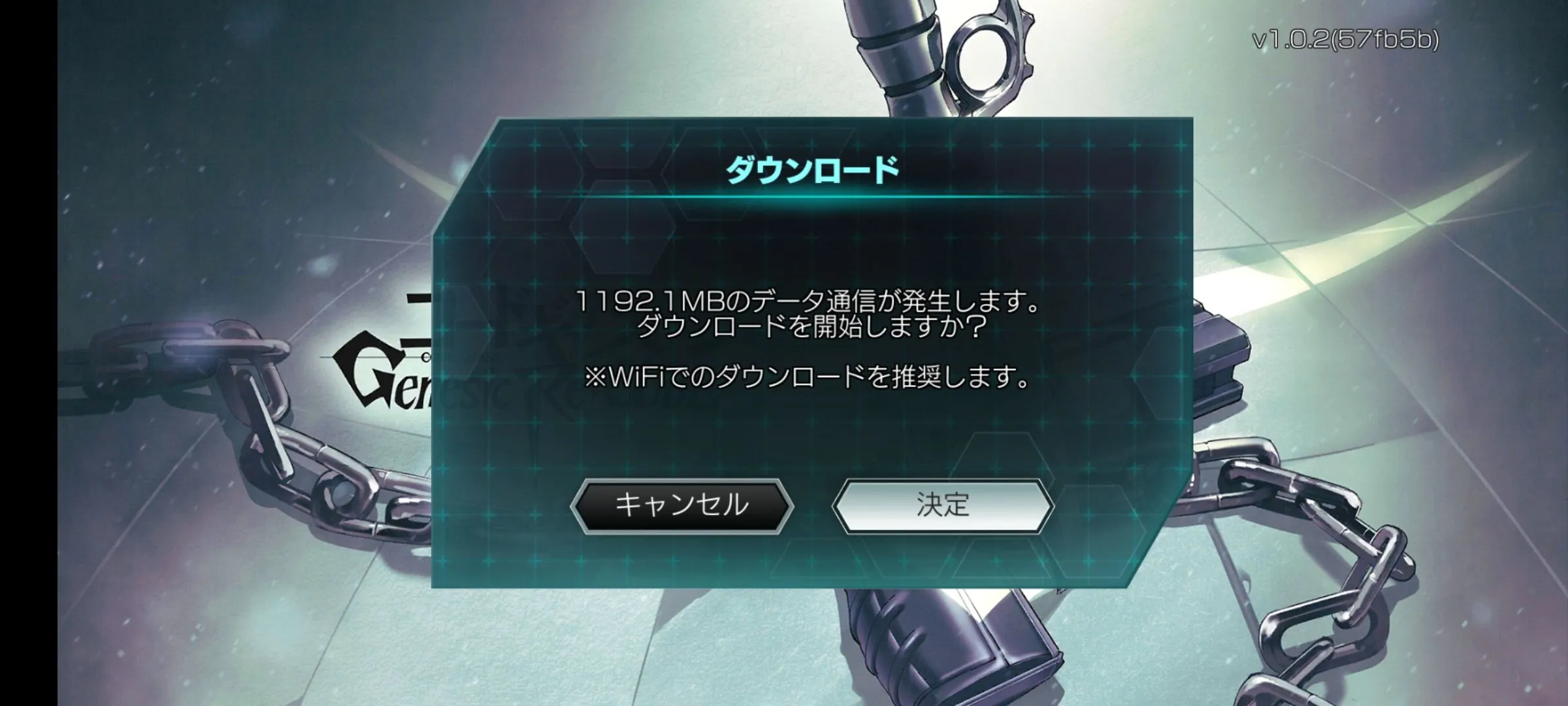Tap empty dialog area between キャンセル and 決定
The height and width of the screenshot is (706, 1568).
tap(813, 507)
